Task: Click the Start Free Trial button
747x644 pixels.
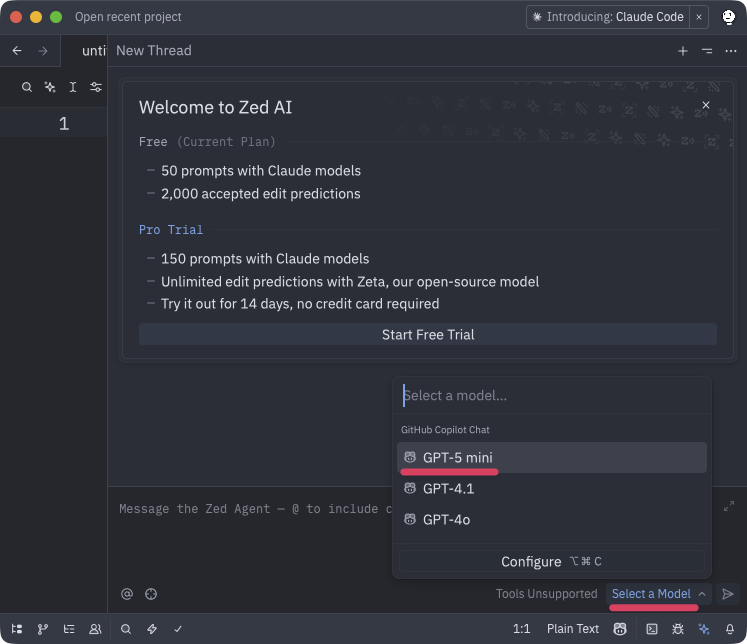Action: coord(428,335)
